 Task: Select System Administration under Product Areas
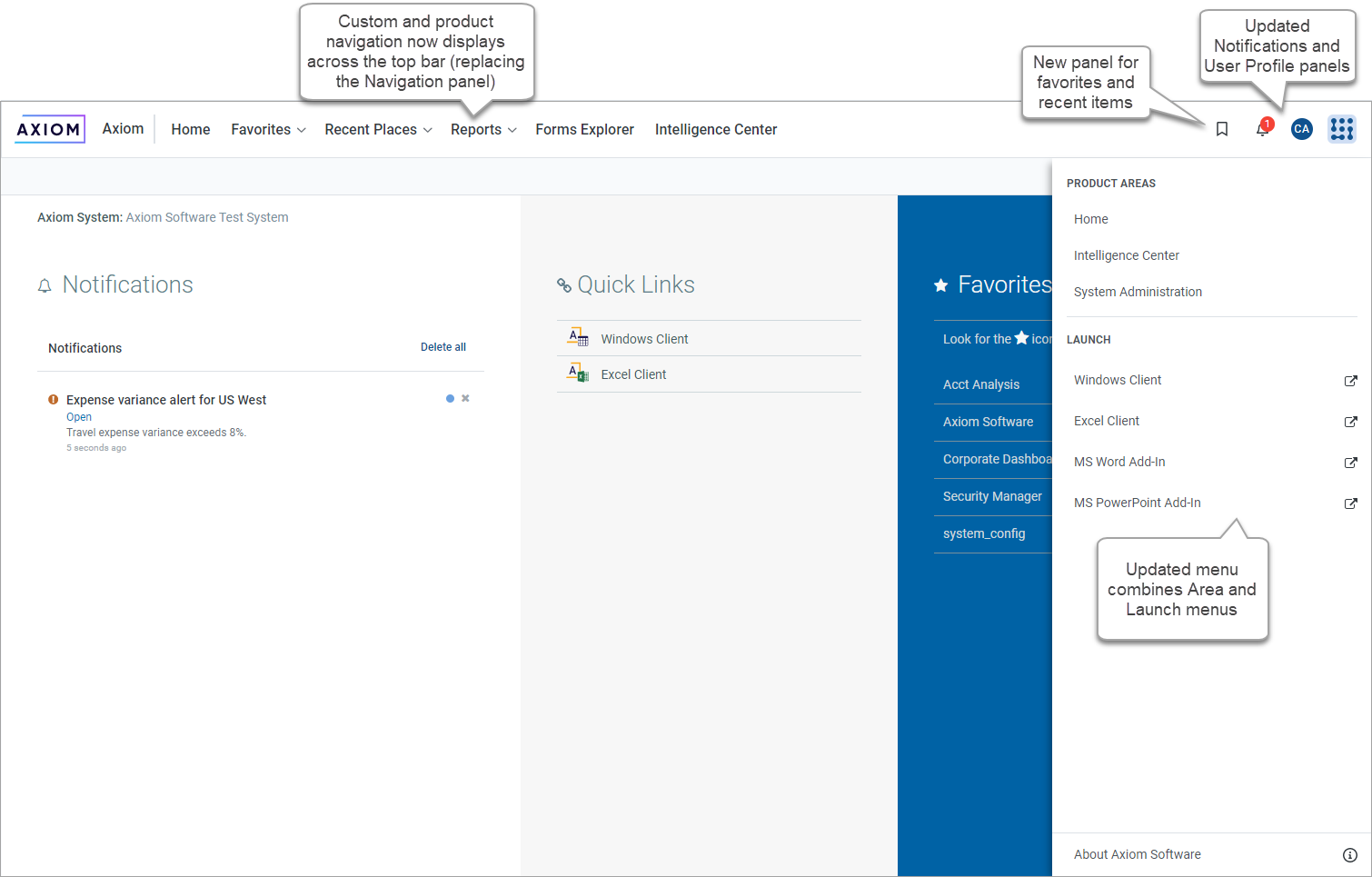[1138, 292]
